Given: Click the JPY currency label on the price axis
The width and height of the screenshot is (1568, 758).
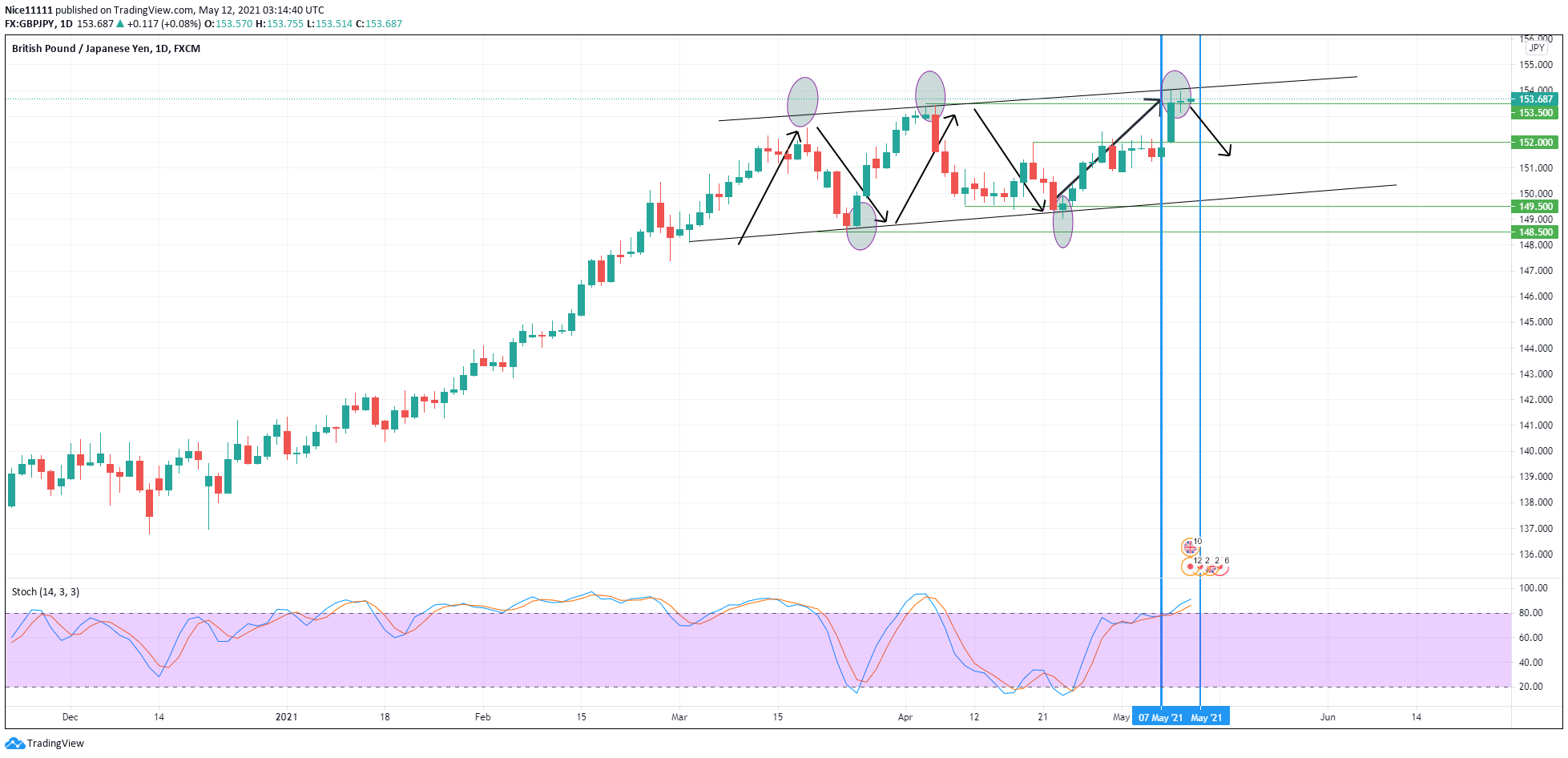Looking at the screenshot, I should (1537, 48).
